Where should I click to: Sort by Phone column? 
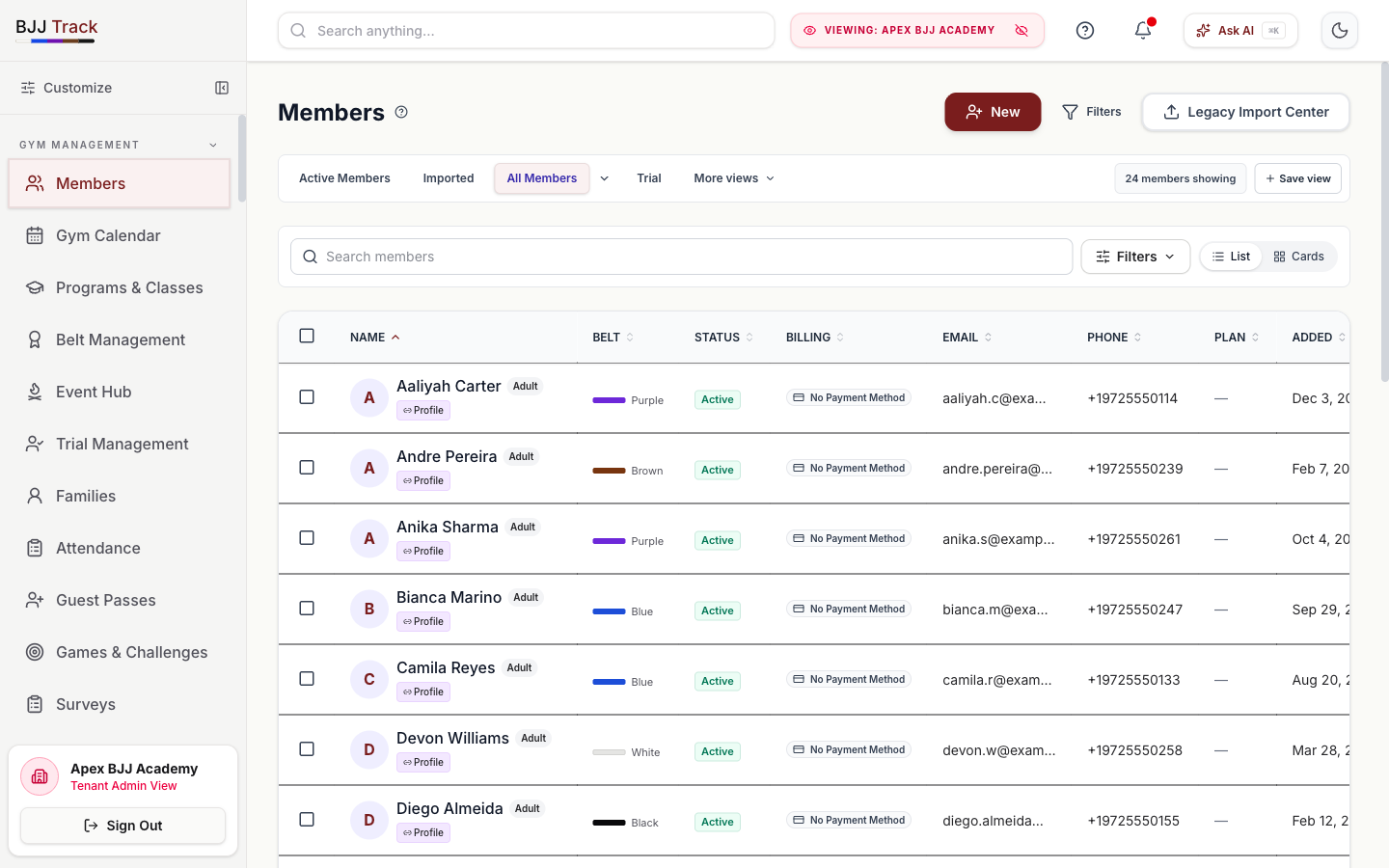click(x=1114, y=338)
